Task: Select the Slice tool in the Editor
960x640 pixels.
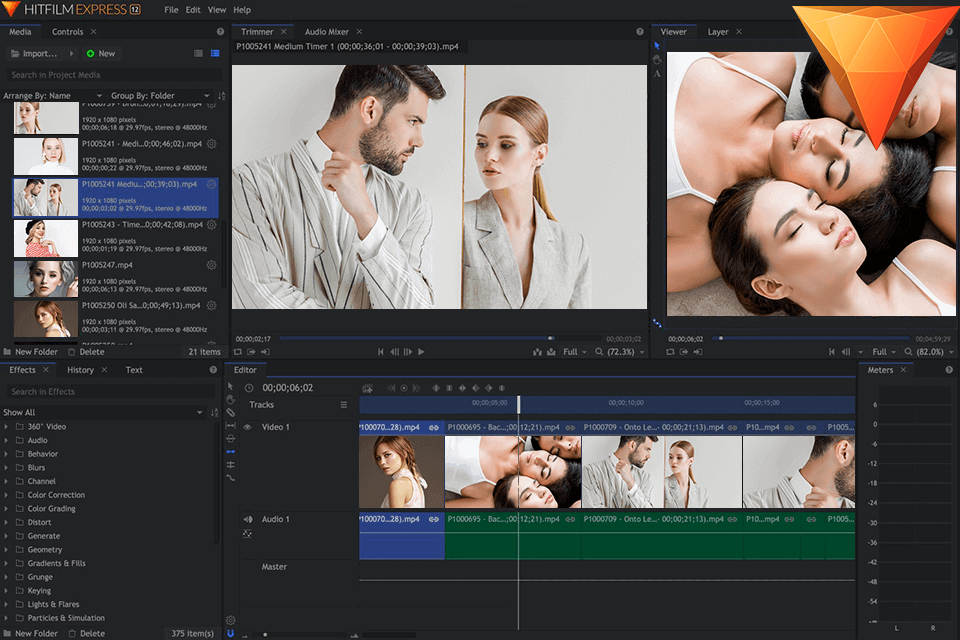Action: pyautogui.click(x=230, y=412)
